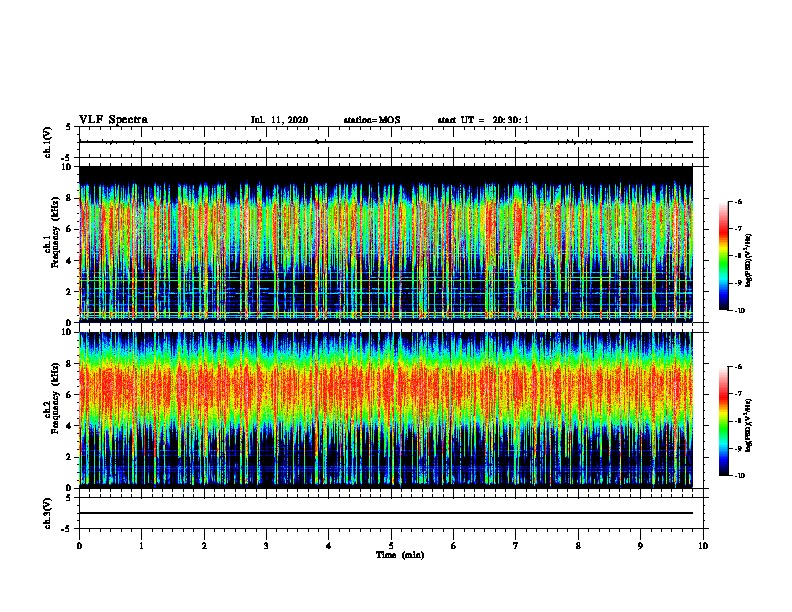Click the time axis tick label '3'
The image size is (792, 612).
coord(266,545)
